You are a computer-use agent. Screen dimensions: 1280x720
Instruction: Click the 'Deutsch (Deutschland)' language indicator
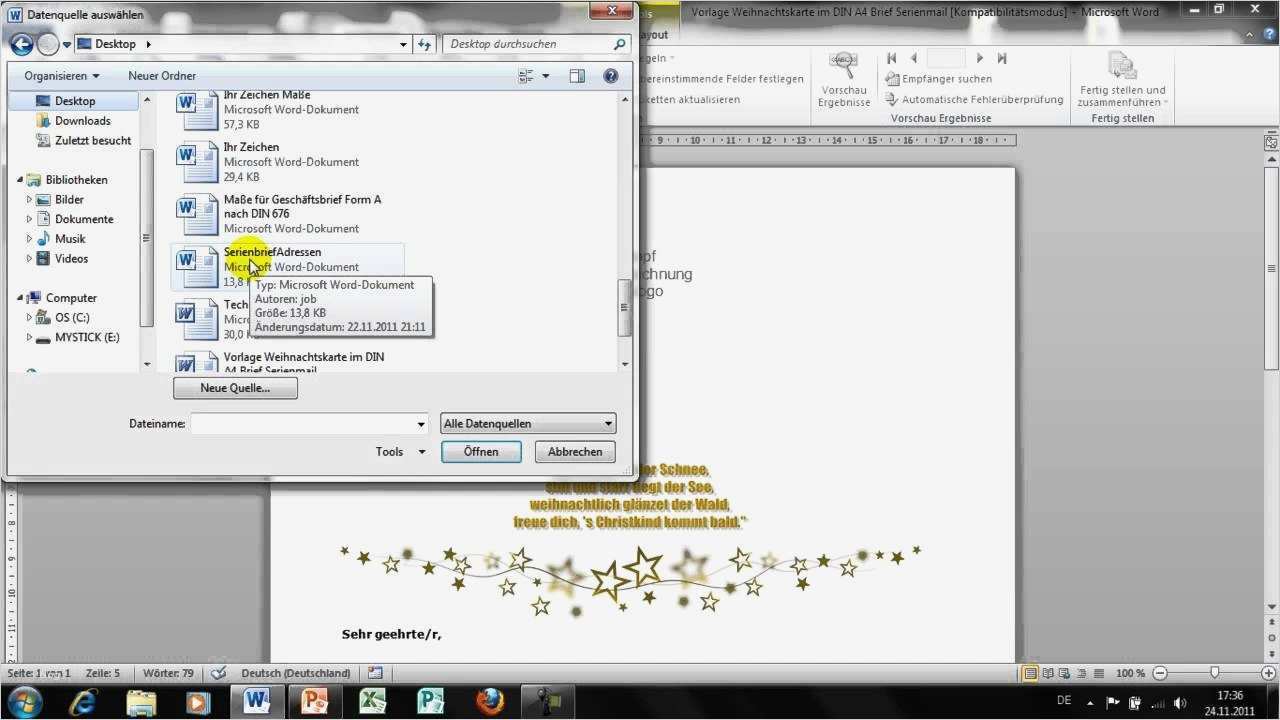coord(296,673)
